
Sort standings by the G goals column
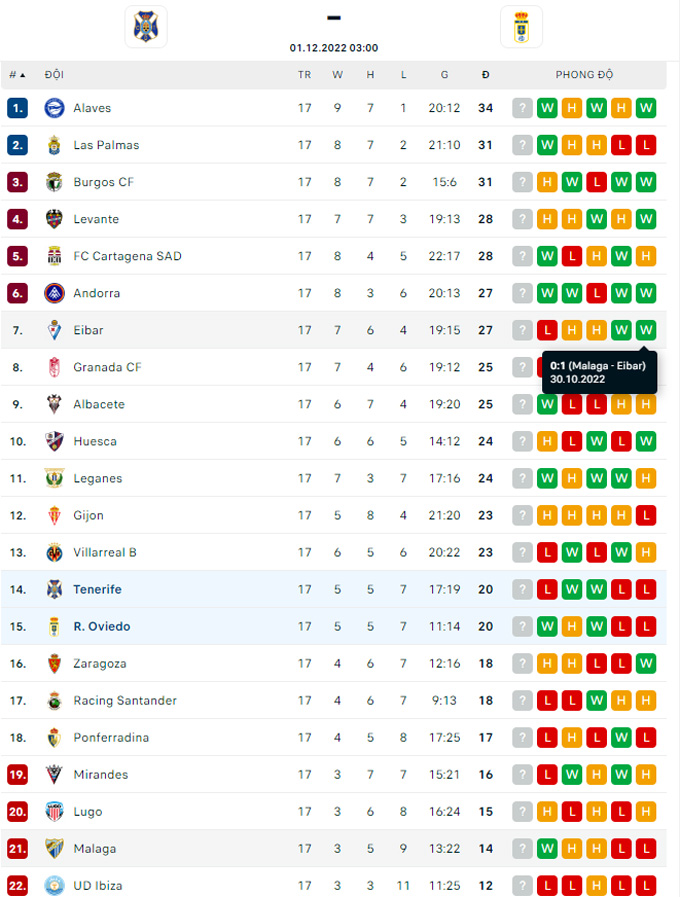click(x=444, y=75)
